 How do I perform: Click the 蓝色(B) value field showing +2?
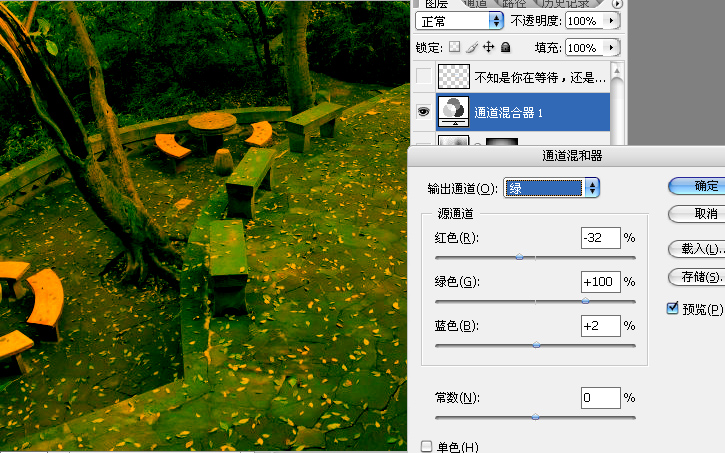tap(601, 326)
